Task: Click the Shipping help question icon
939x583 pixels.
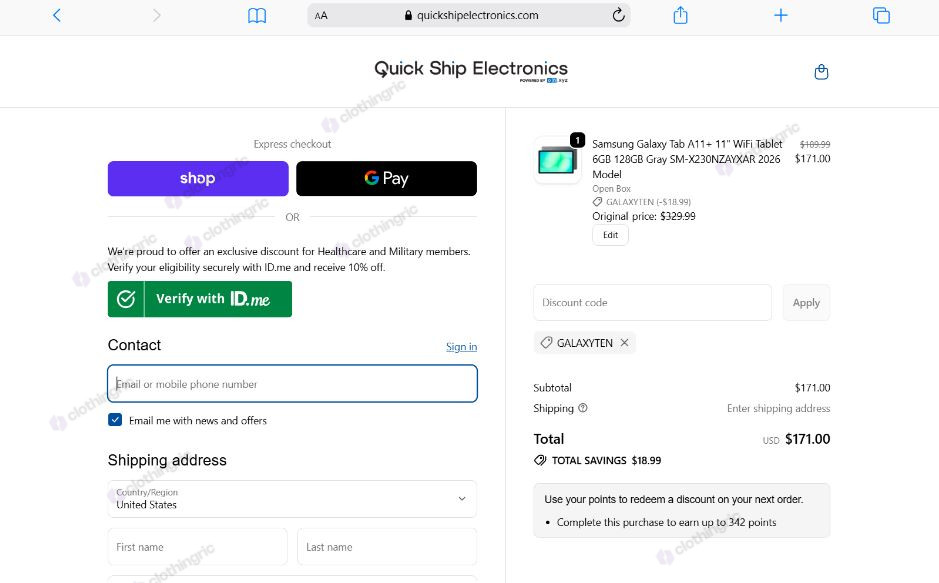Action: click(583, 408)
